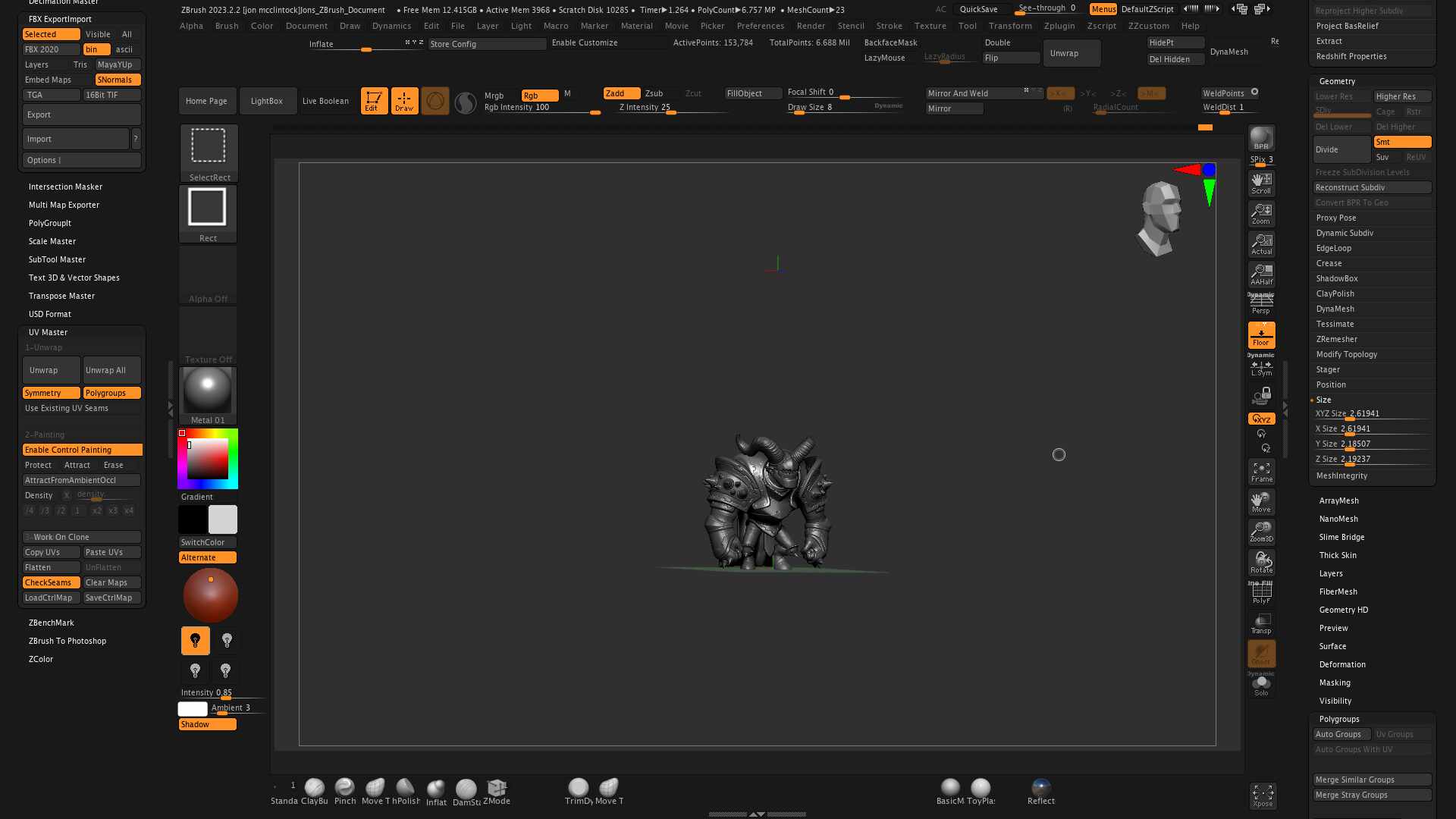
Task: Expand the Deformation subpalette
Action: (1342, 664)
